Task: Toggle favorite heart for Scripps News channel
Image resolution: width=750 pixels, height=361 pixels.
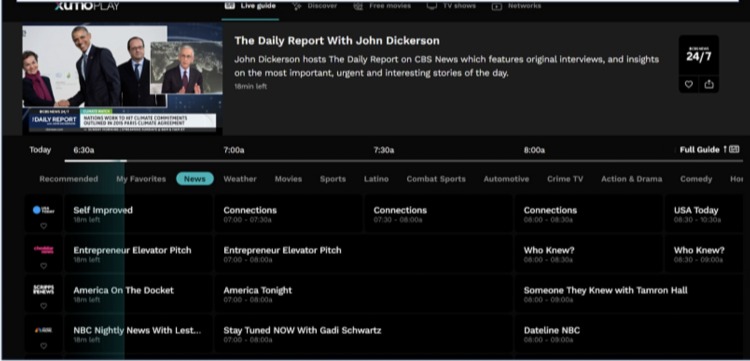Action: [x=44, y=306]
